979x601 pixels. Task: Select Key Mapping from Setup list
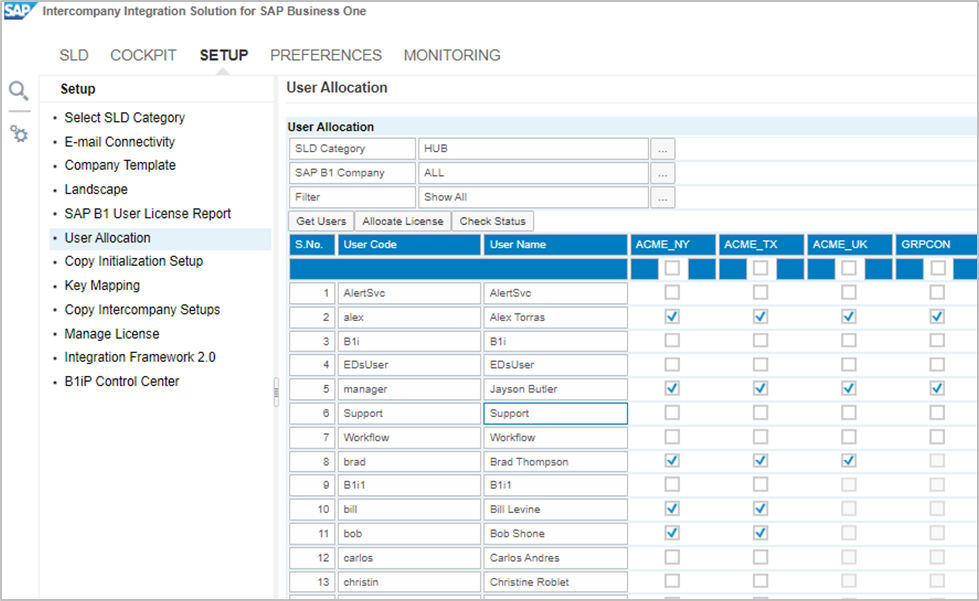[102, 286]
